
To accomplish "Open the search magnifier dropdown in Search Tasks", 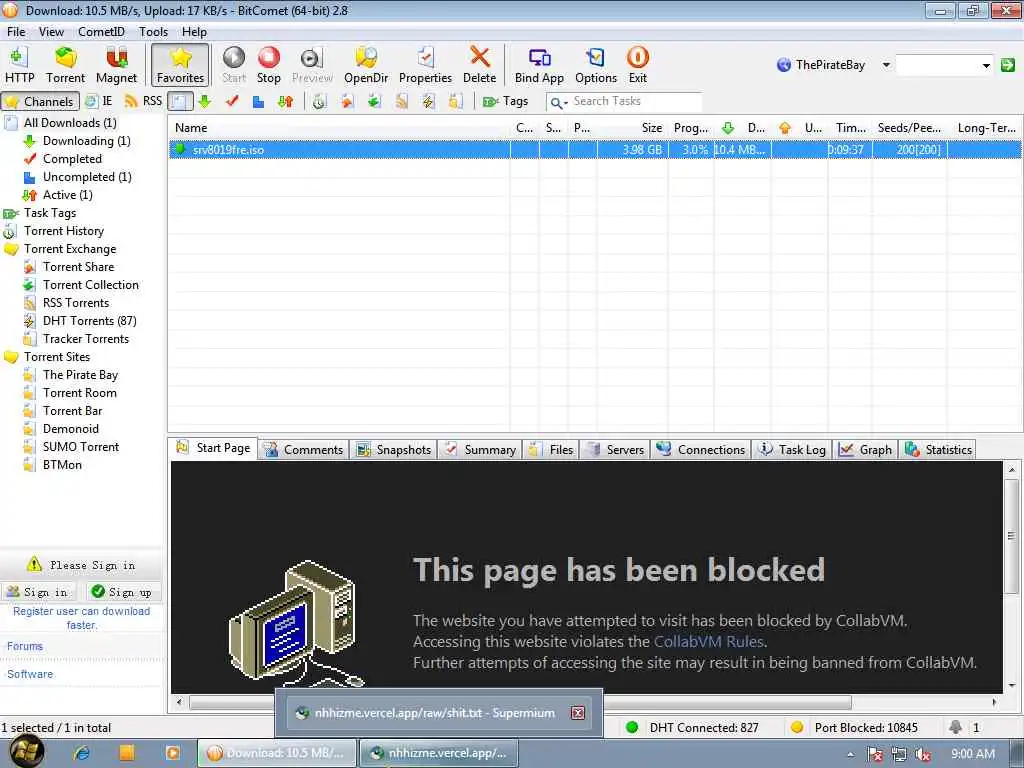I will coord(558,103).
